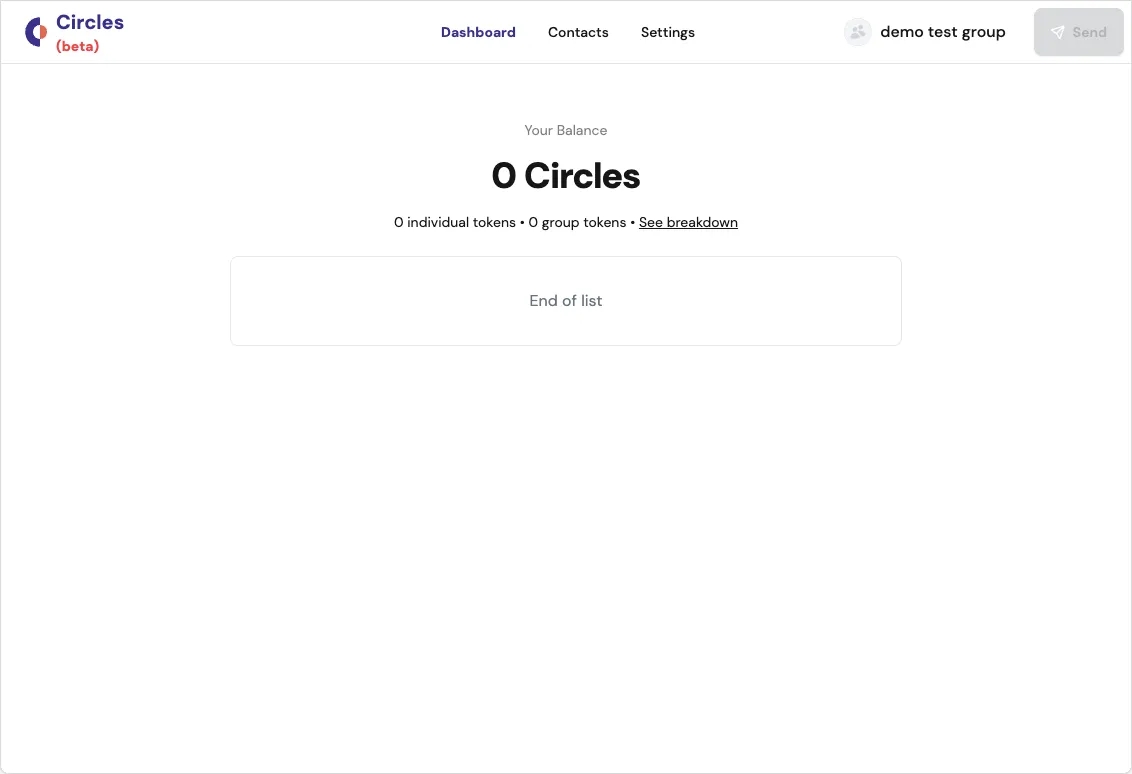Click the 0 individual tokens text
The image size is (1132, 774).
[x=454, y=222]
